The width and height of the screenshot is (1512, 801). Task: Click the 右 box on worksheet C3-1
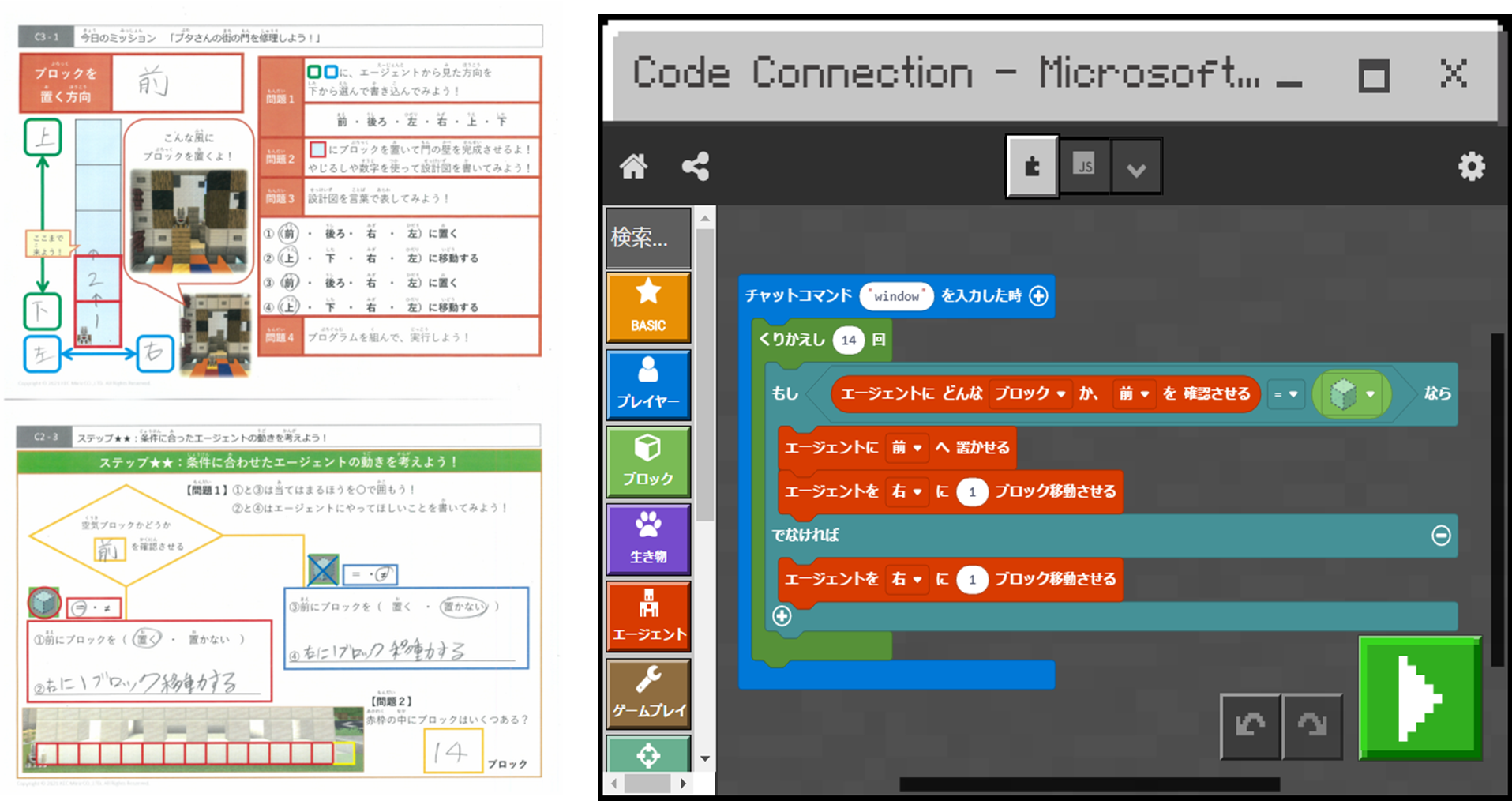click(x=155, y=354)
